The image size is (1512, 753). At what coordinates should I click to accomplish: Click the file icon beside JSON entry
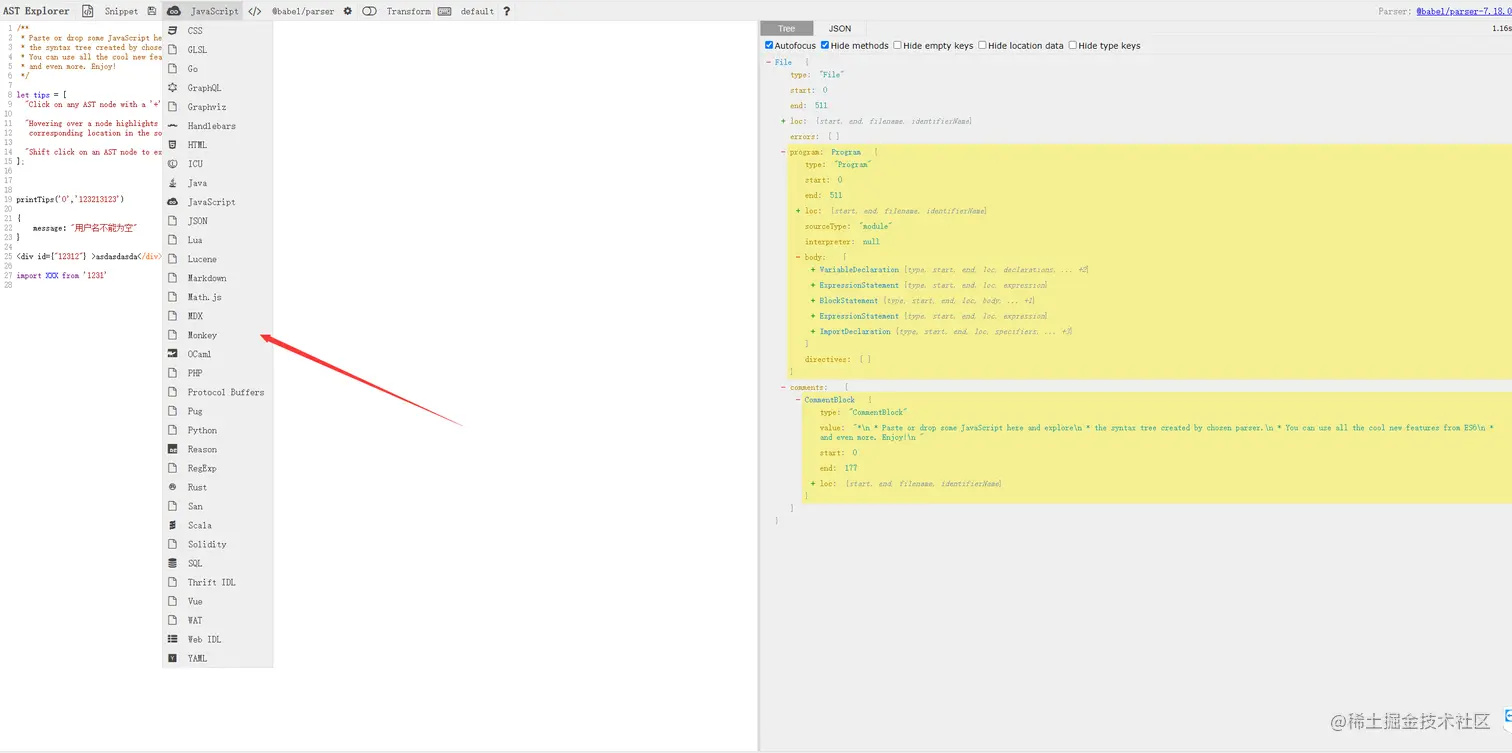pos(173,221)
